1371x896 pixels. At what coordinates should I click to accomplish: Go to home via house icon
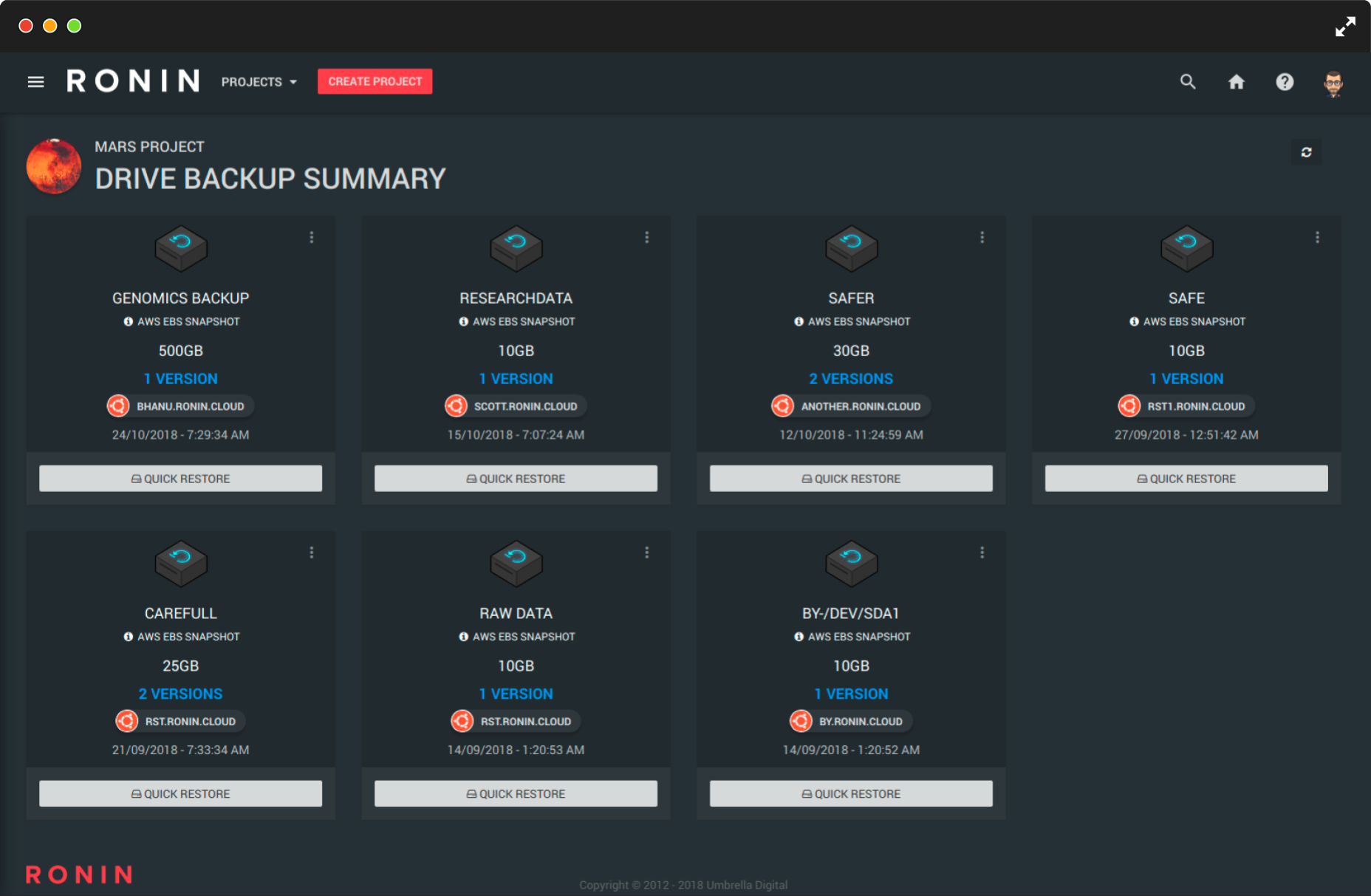(x=1236, y=82)
